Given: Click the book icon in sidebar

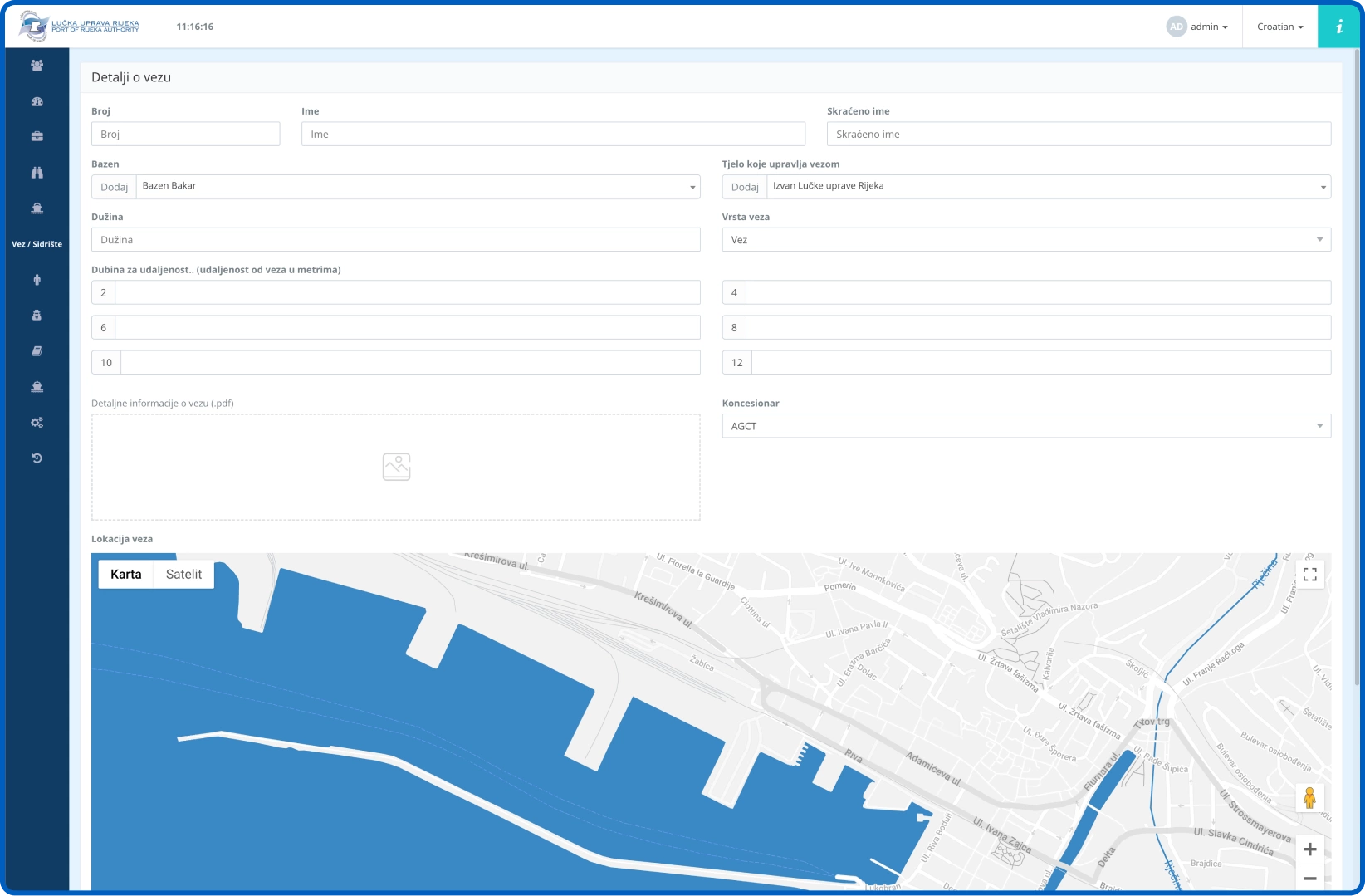Looking at the screenshot, I should click(37, 351).
